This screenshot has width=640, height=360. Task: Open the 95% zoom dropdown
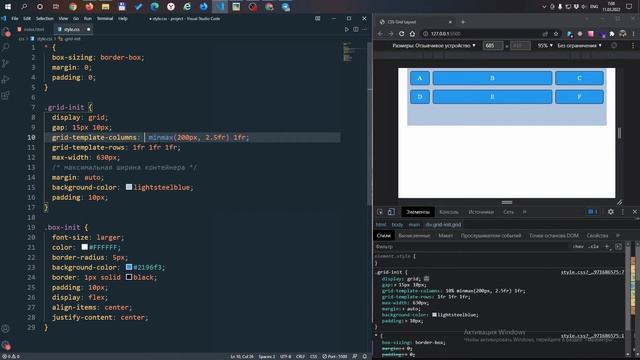(545, 46)
